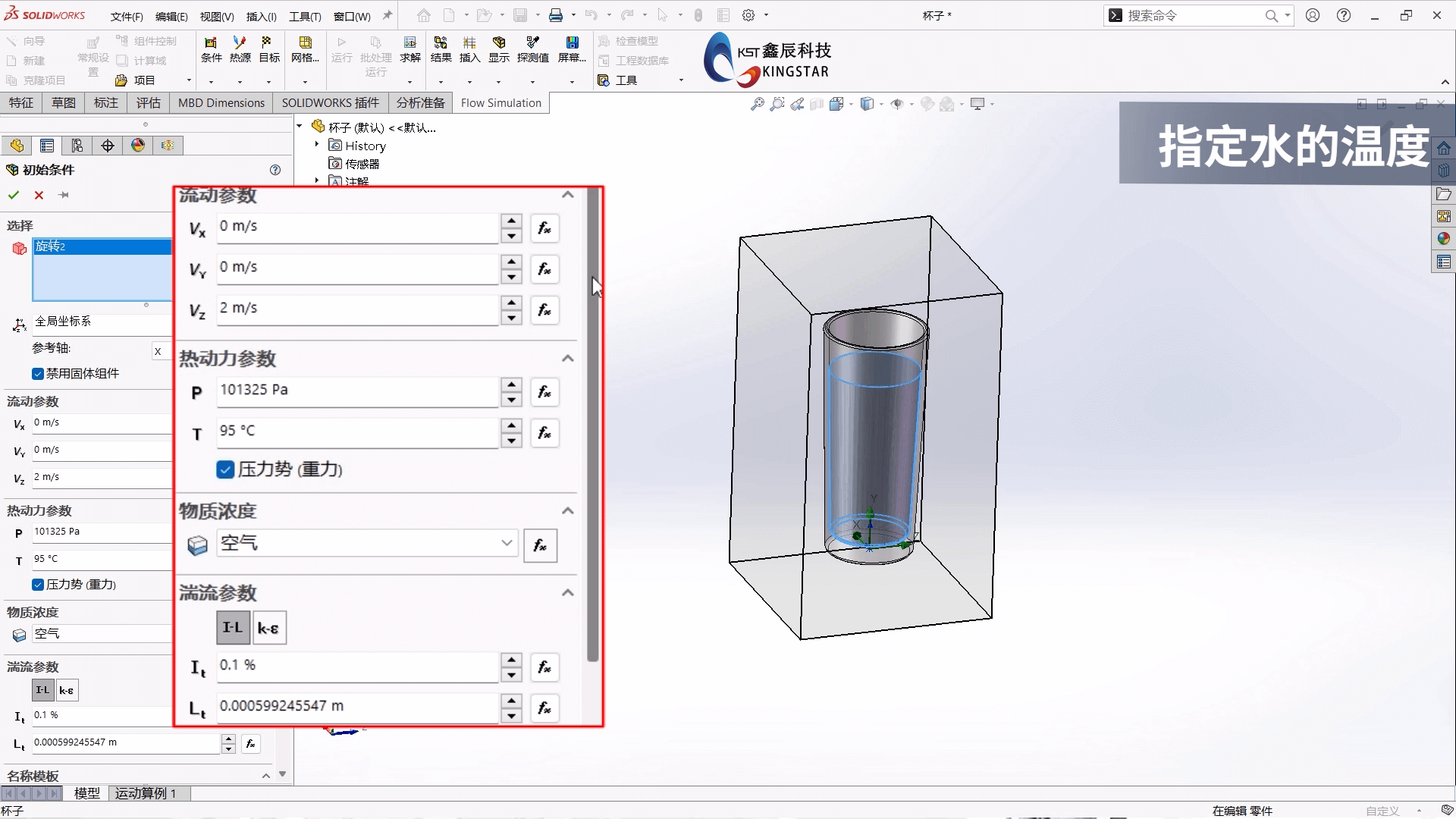The width and height of the screenshot is (1456, 819).
Task: Expand the History tree node
Action: (317, 145)
